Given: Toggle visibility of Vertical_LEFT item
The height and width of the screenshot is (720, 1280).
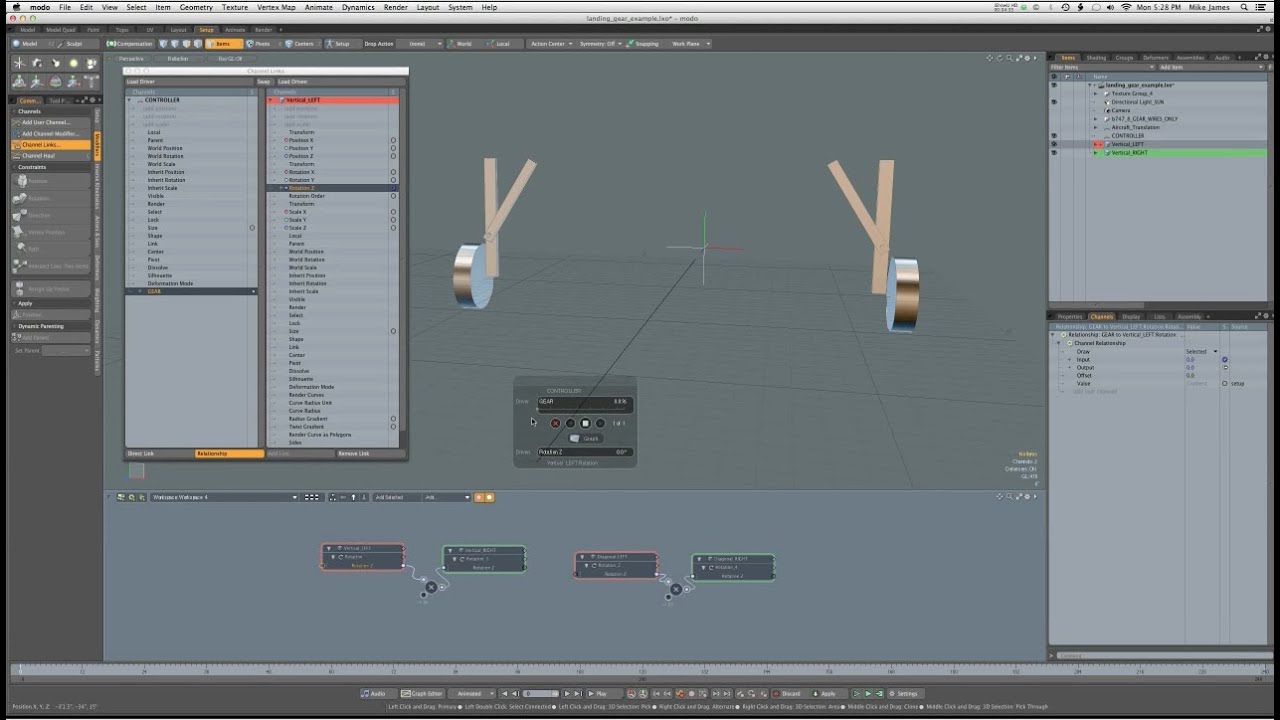Looking at the screenshot, I should (x=1054, y=144).
